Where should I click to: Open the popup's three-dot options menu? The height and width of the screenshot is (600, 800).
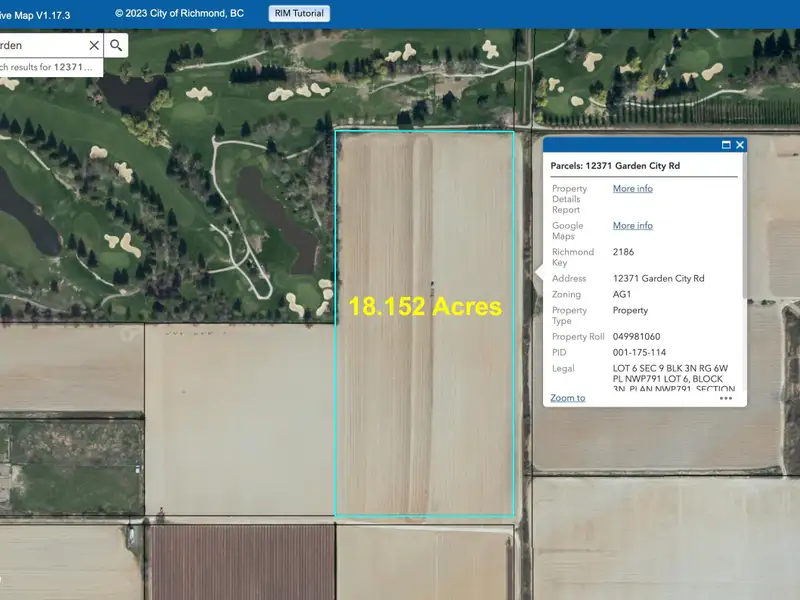pyautogui.click(x=726, y=398)
